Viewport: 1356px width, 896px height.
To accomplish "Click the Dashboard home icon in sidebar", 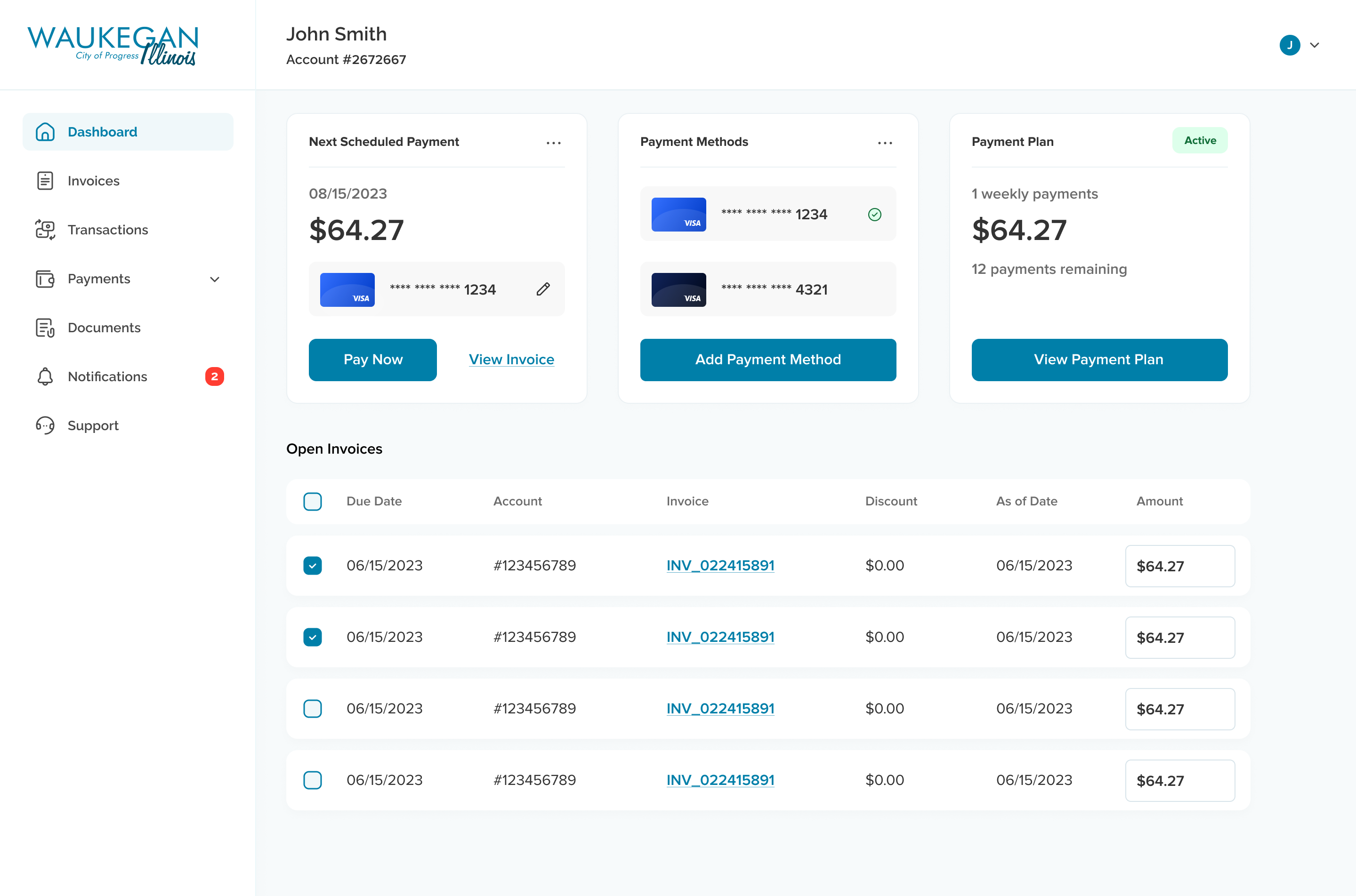I will pos(45,132).
